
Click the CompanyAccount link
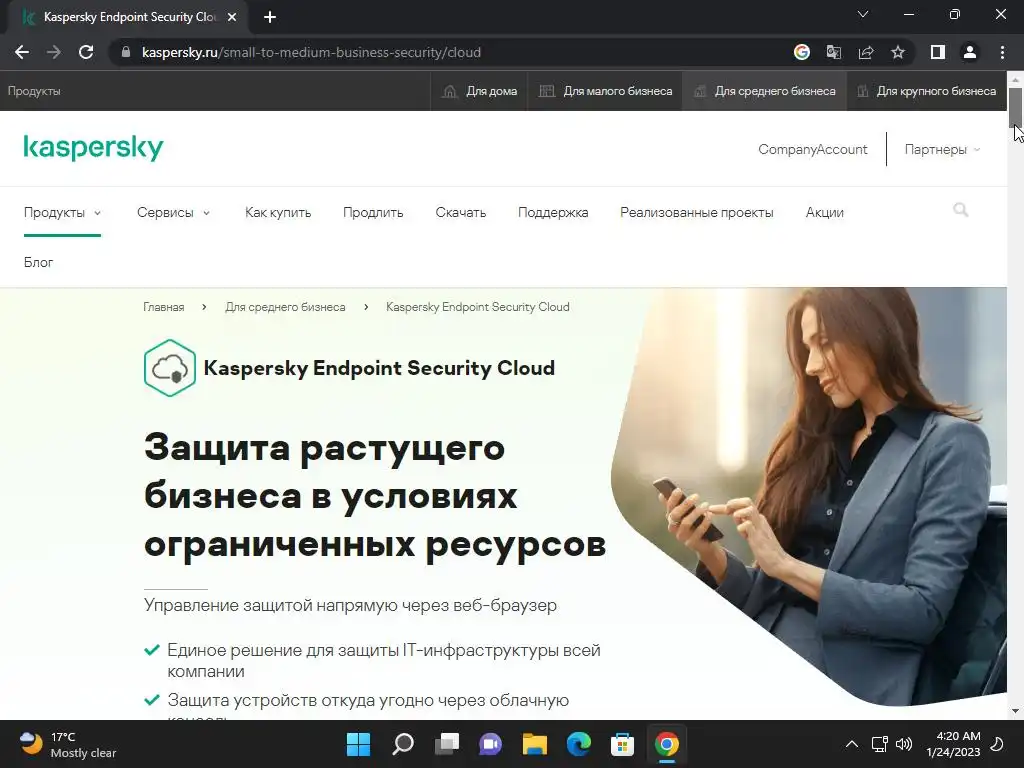[812, 150]
